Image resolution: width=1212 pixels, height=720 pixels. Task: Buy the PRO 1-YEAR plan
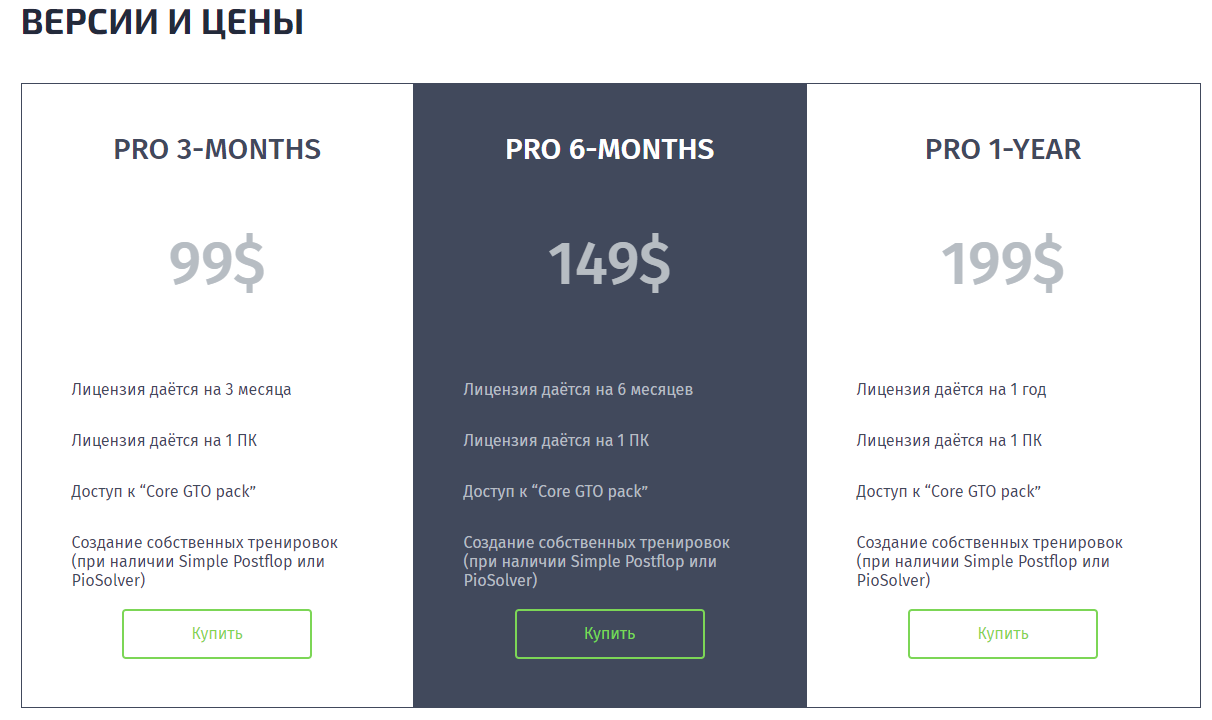pos(1002,634)
